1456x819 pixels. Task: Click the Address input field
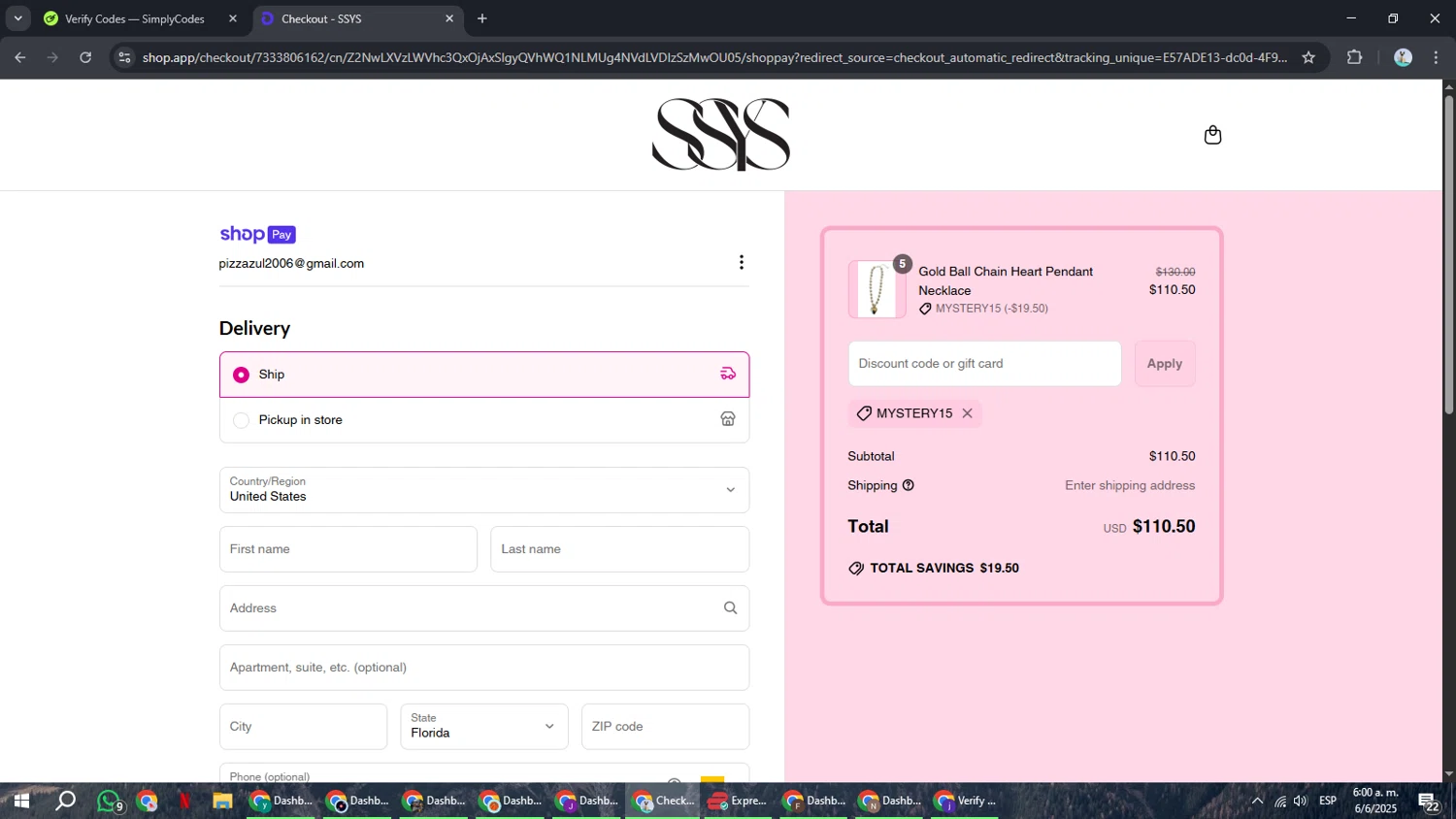tap(484, 608)
